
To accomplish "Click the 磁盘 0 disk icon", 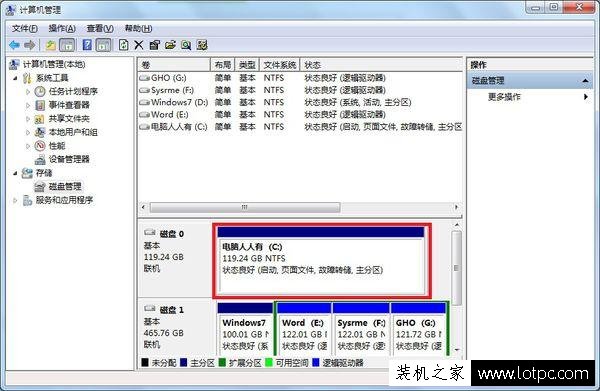I will pyautogui.click(x=150, y=233).
